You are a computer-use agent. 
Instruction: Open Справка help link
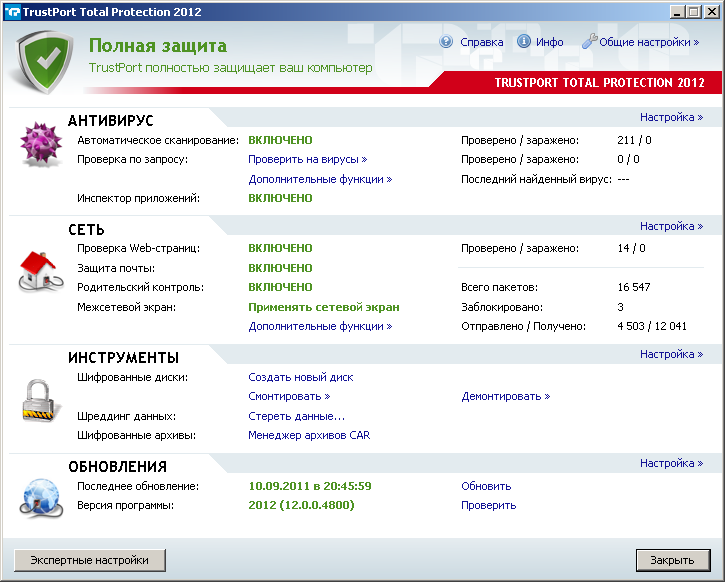click(481, 42)
